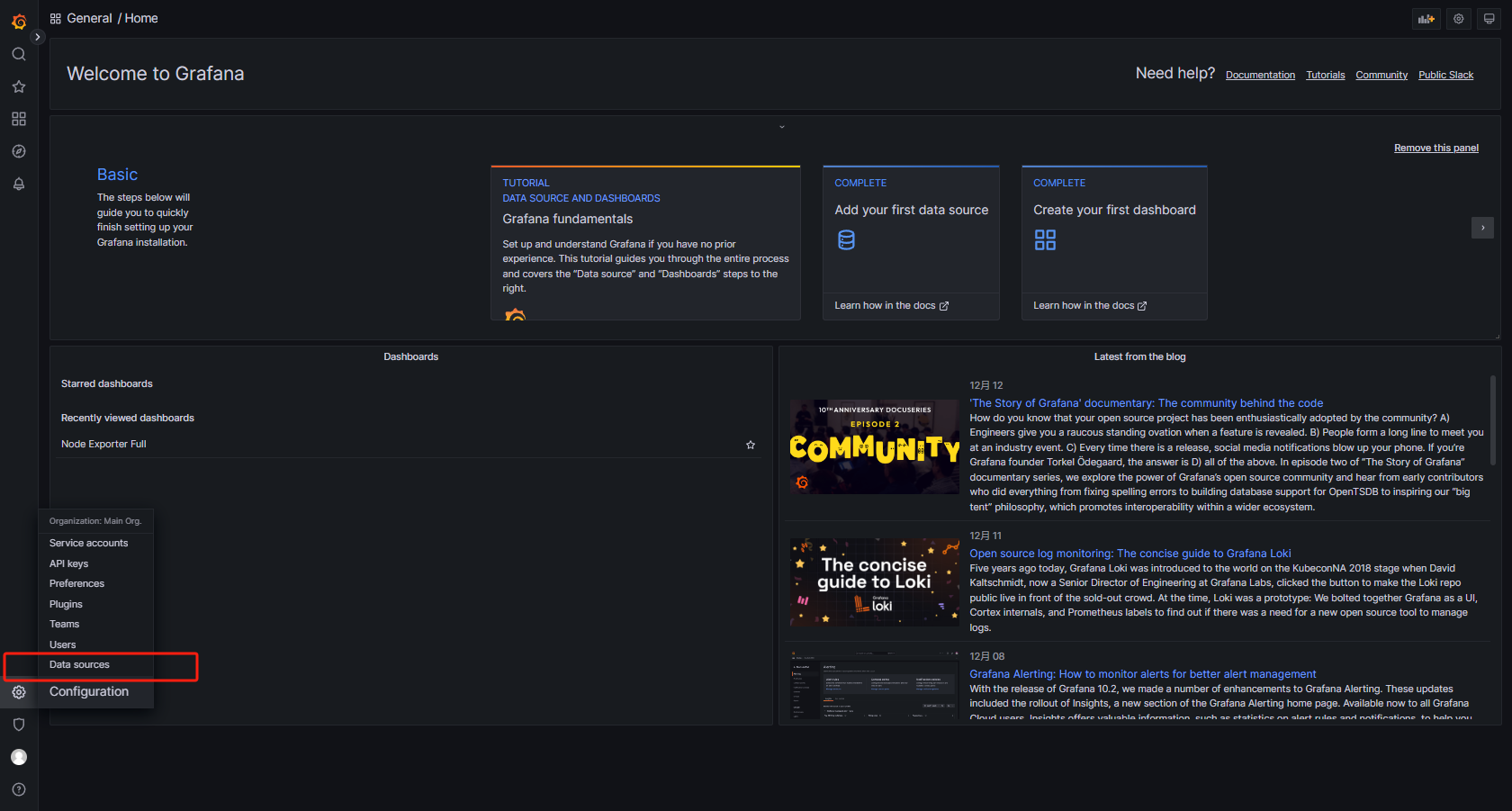Open the search dashboards icon
Screen dimensions: 1512x811
19,54
